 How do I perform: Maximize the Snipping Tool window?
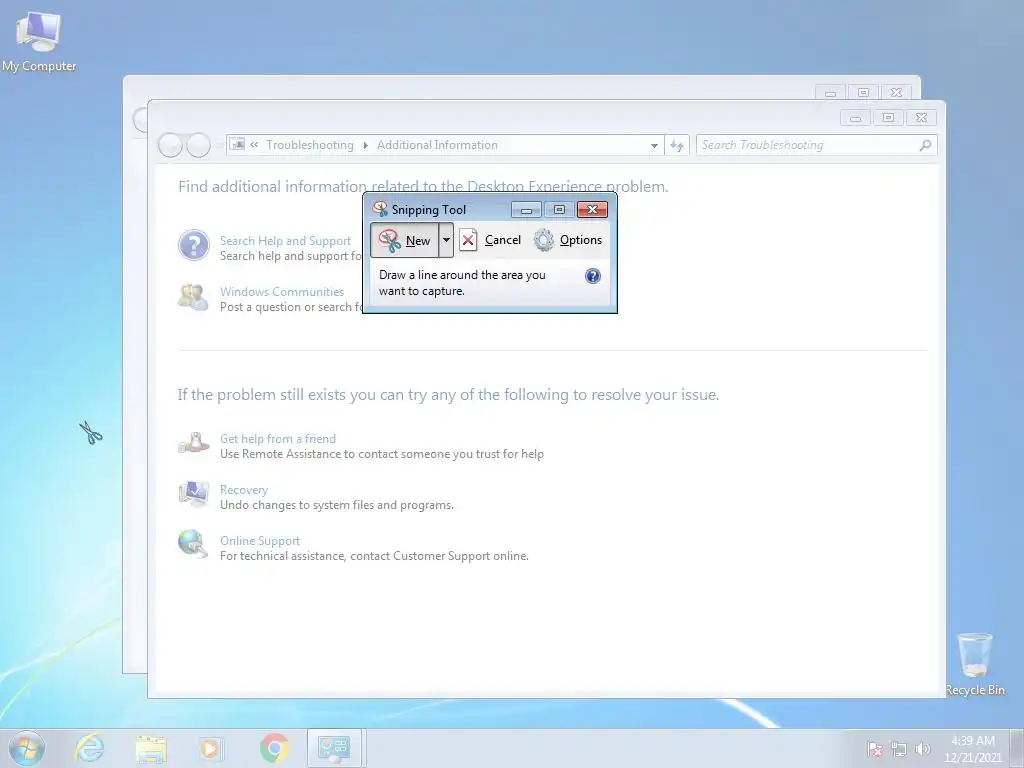click(x=559, y=210)
